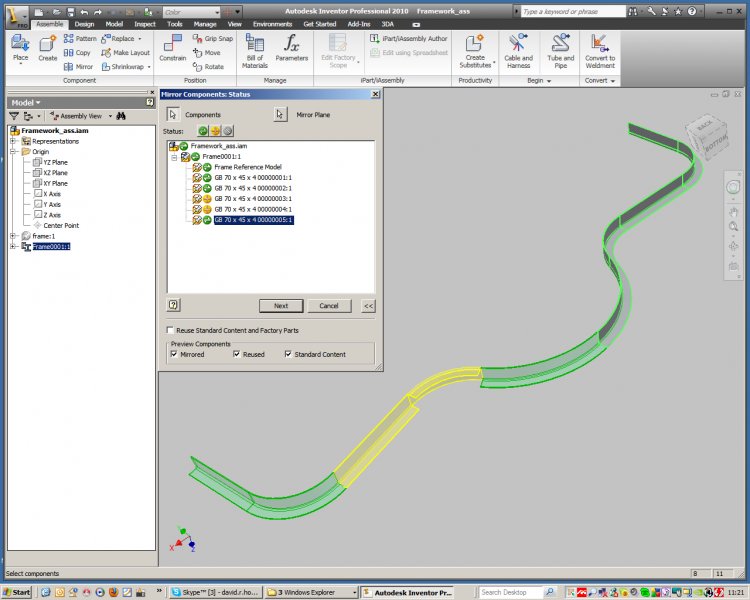Open the Get Started tab
Viewport: 750px width, 600px height.
tap(320, 24)
